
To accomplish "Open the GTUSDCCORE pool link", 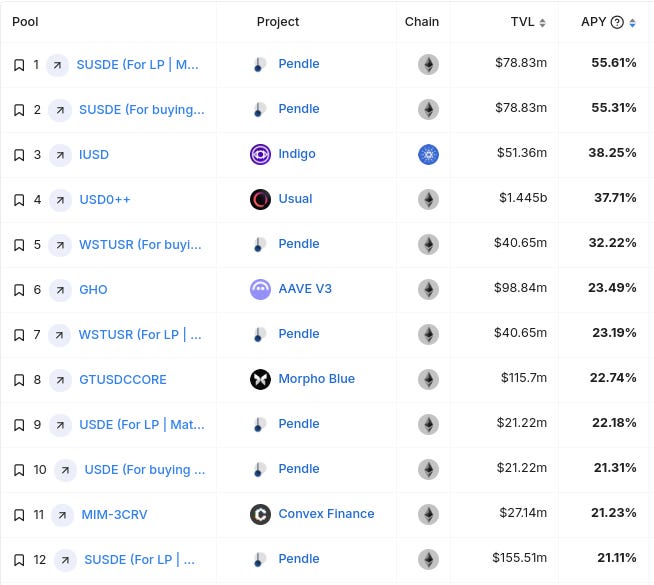I will pos(123,380).
